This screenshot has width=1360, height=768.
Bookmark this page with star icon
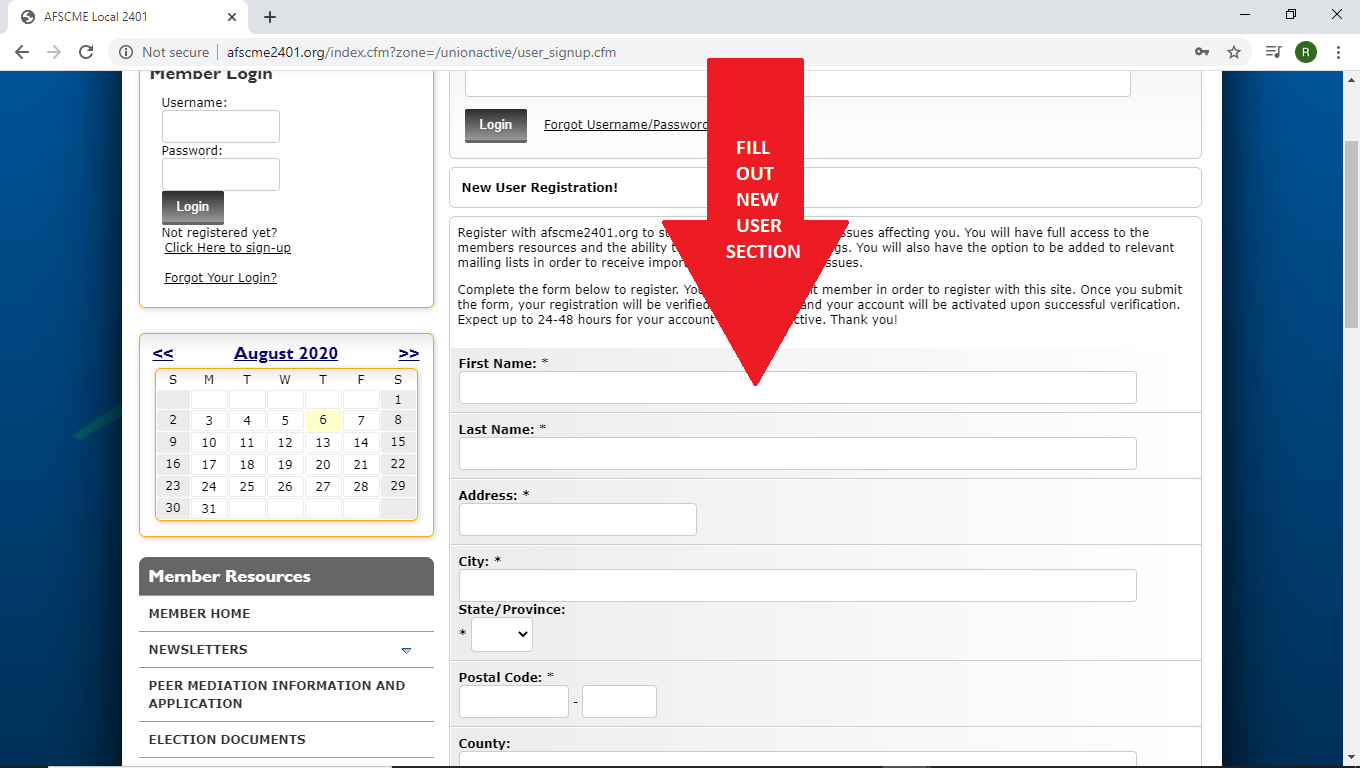tap(1234, 52)
